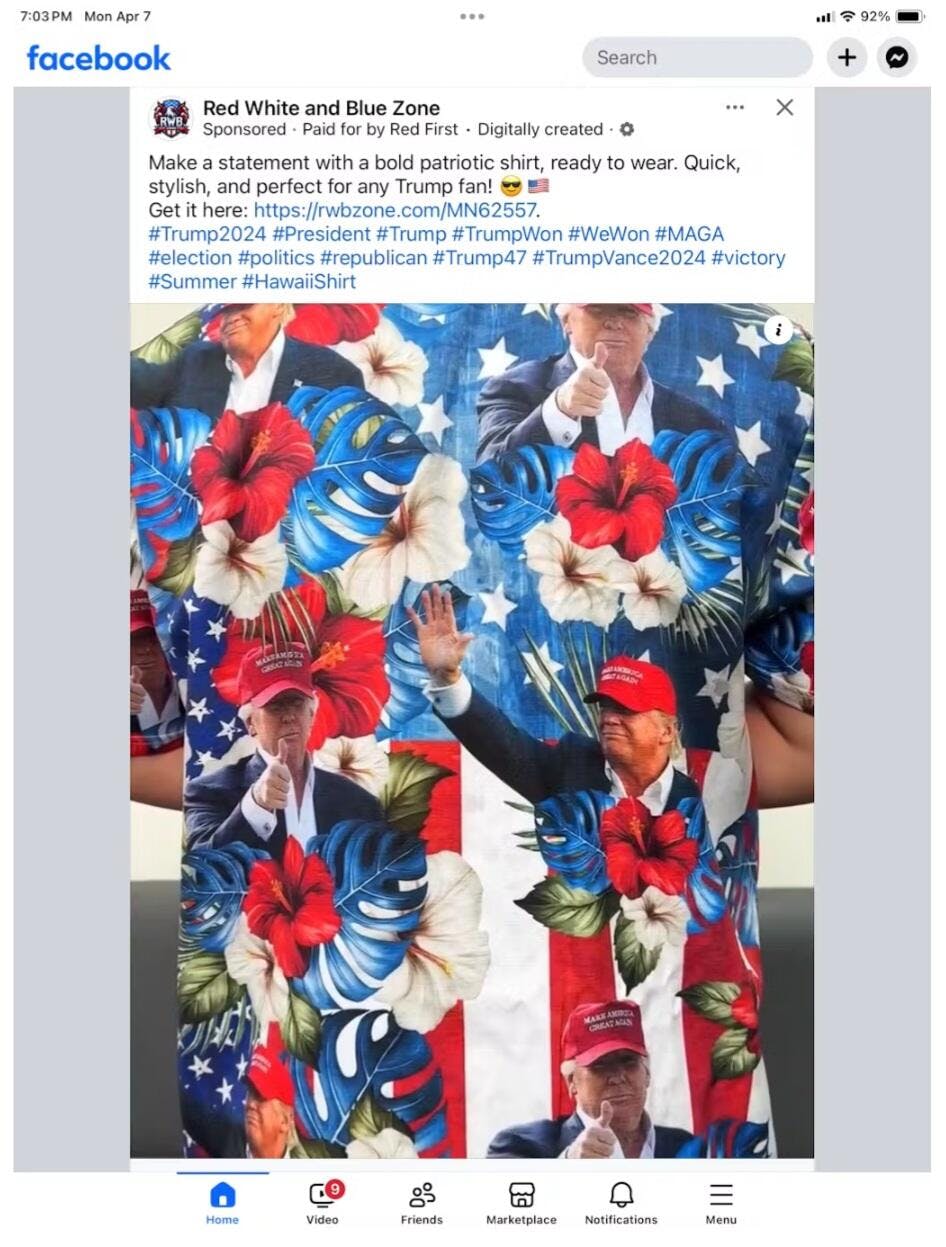This screenshot has height=1247, width=946.
Task: Click the ad info gear icon
Action: coord(627,129)
